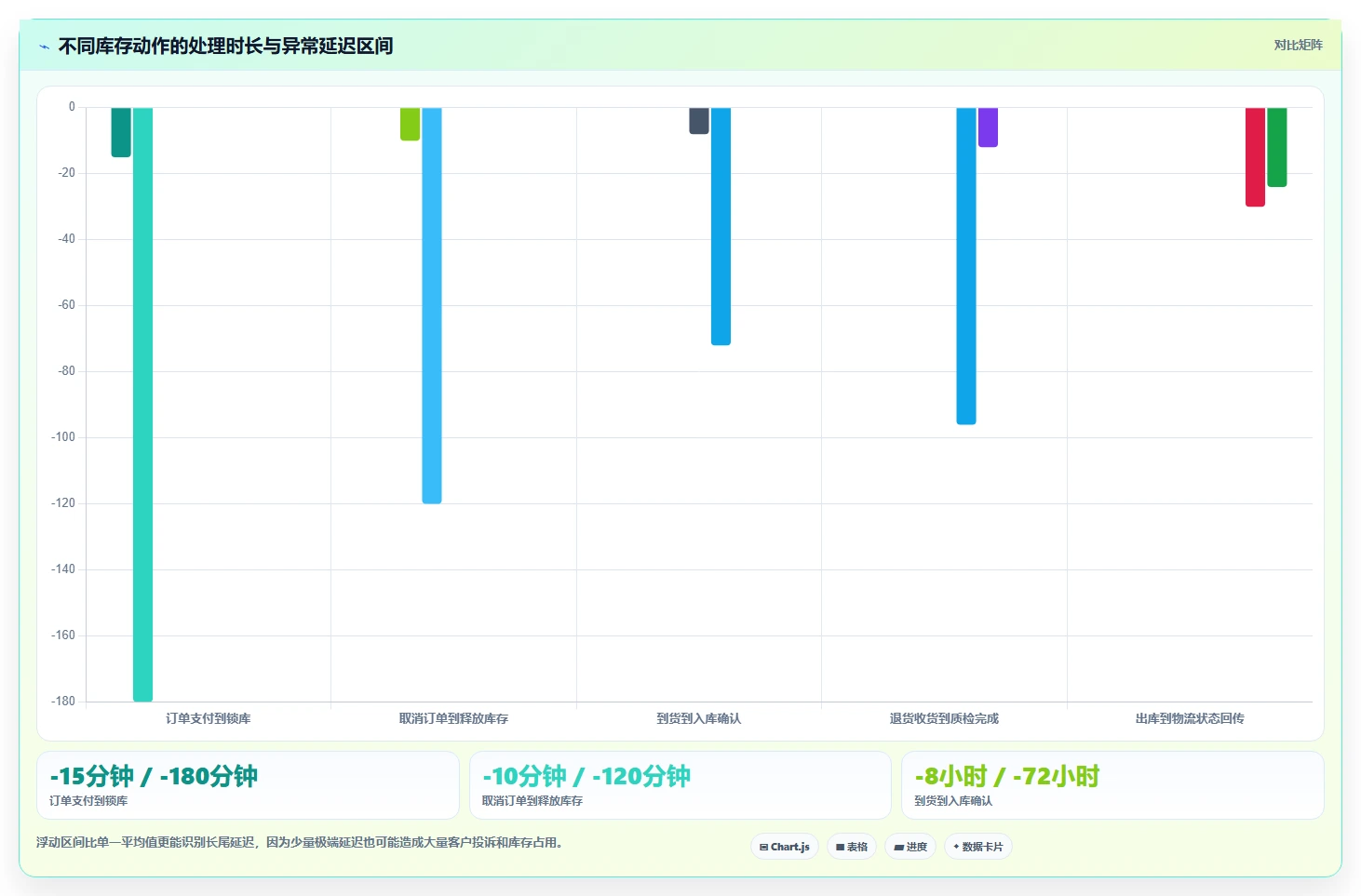Click the stat value -10分钟 / -120分钟

tap(586, 776)
